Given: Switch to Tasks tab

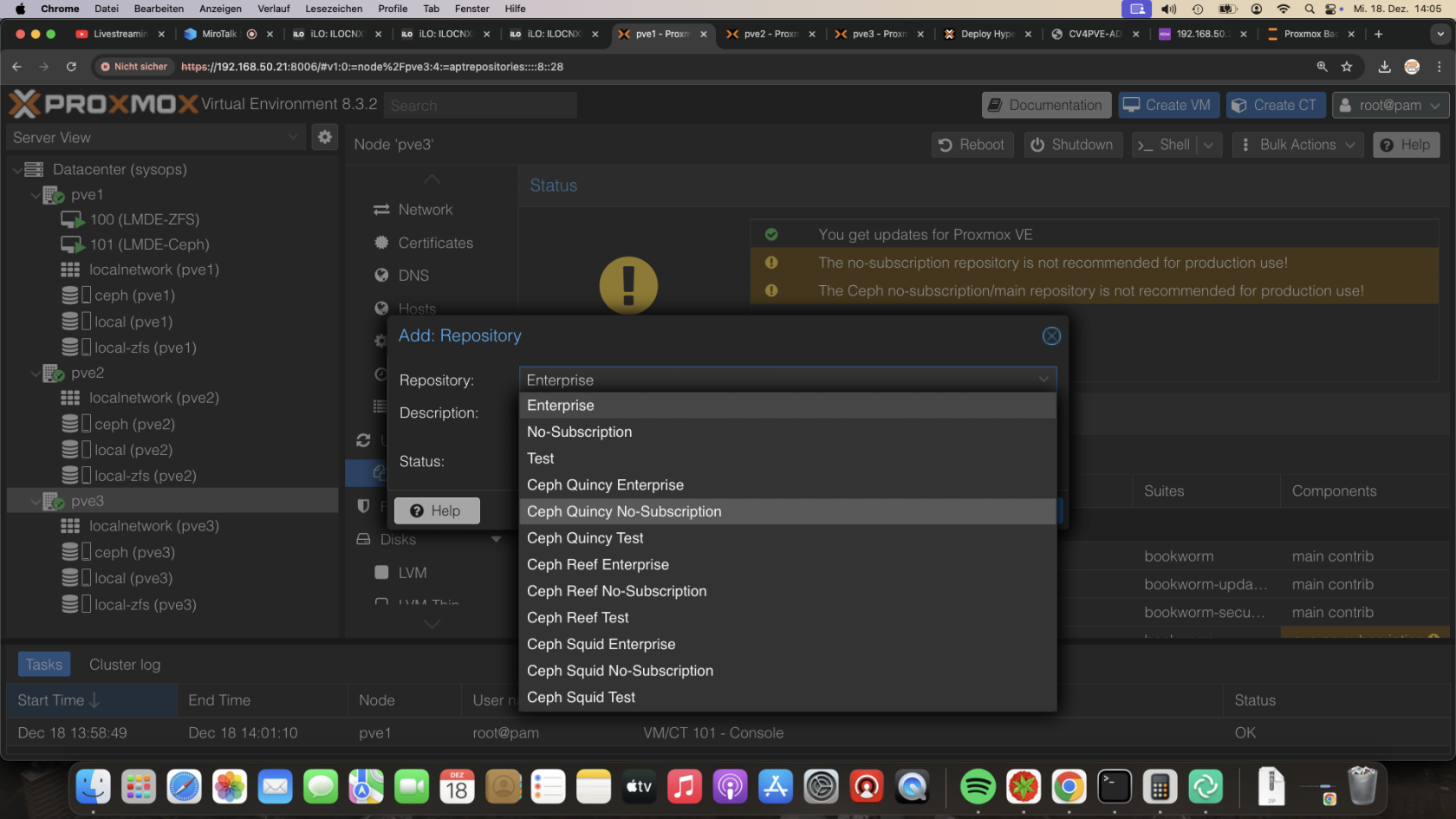Looking at the screenshot, I should (44, 665).
